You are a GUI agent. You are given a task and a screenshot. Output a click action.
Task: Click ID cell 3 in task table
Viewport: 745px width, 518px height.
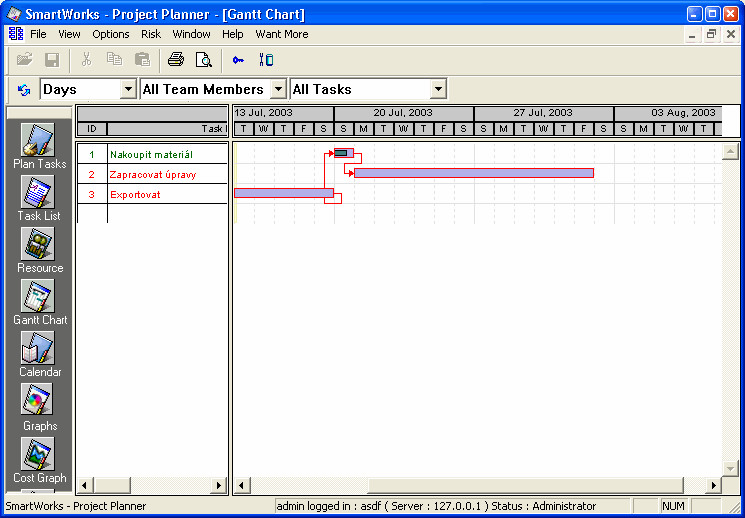coord(92,194)
